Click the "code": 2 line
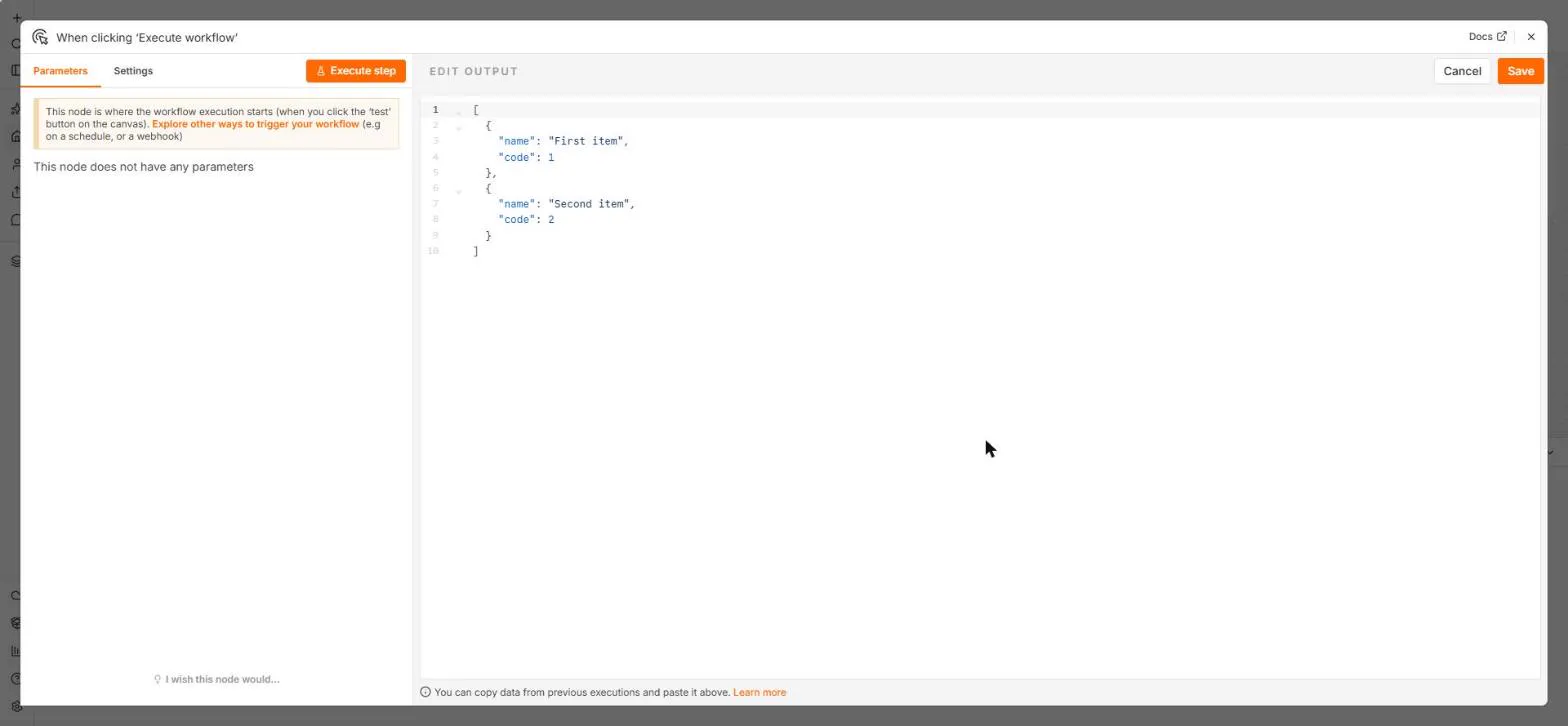The width and height of the screenshot is (1568, 726). pos(526,220)
